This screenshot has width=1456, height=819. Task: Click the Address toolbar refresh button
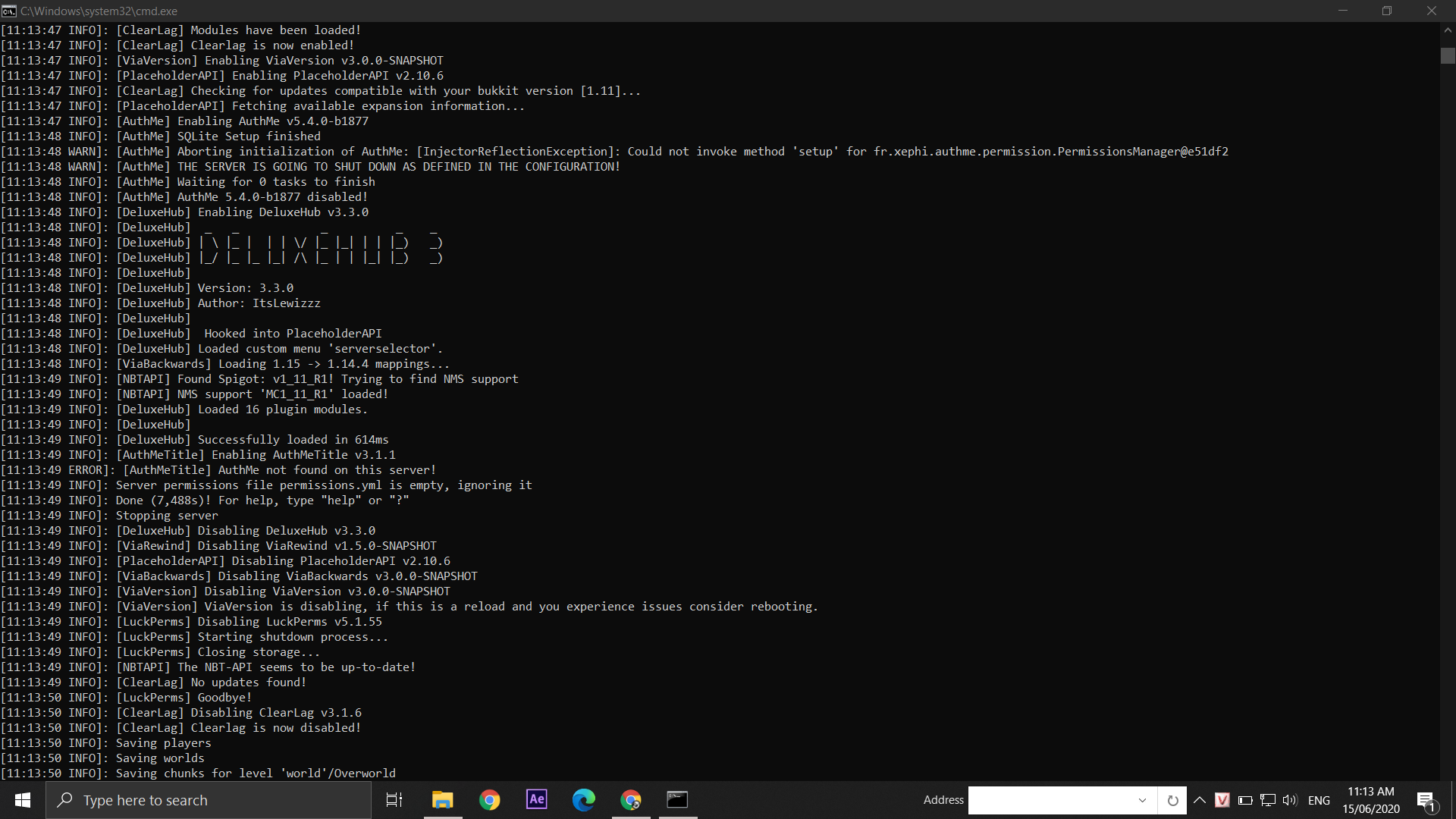1172,800
